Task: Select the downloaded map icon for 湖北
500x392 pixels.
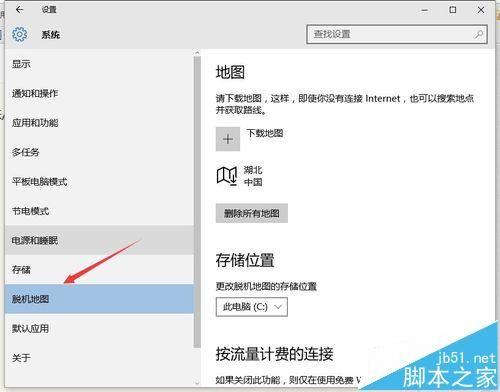Action: point(227,176)
